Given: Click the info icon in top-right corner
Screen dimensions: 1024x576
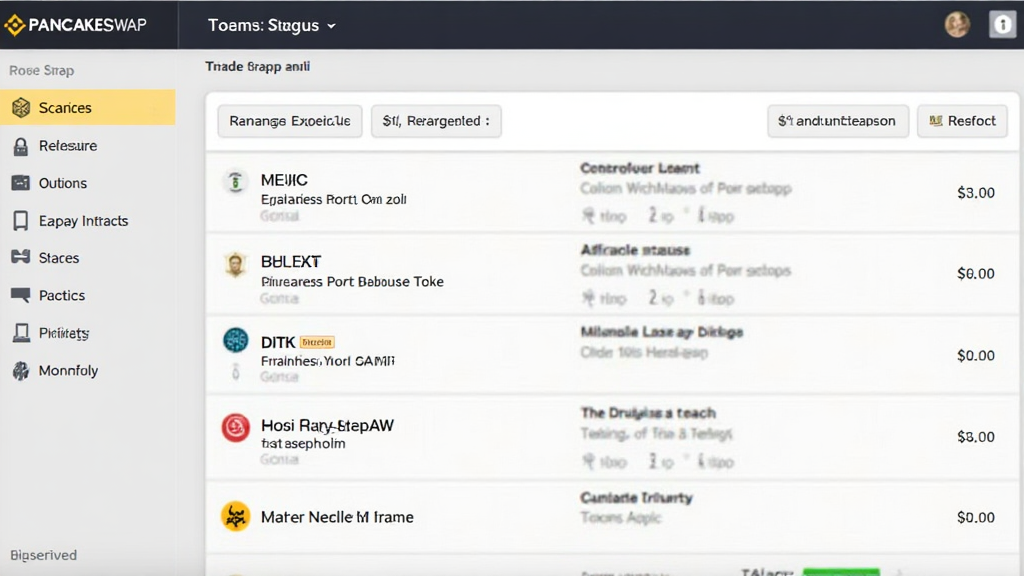Looking at the screenshot, I should 1002,25.
